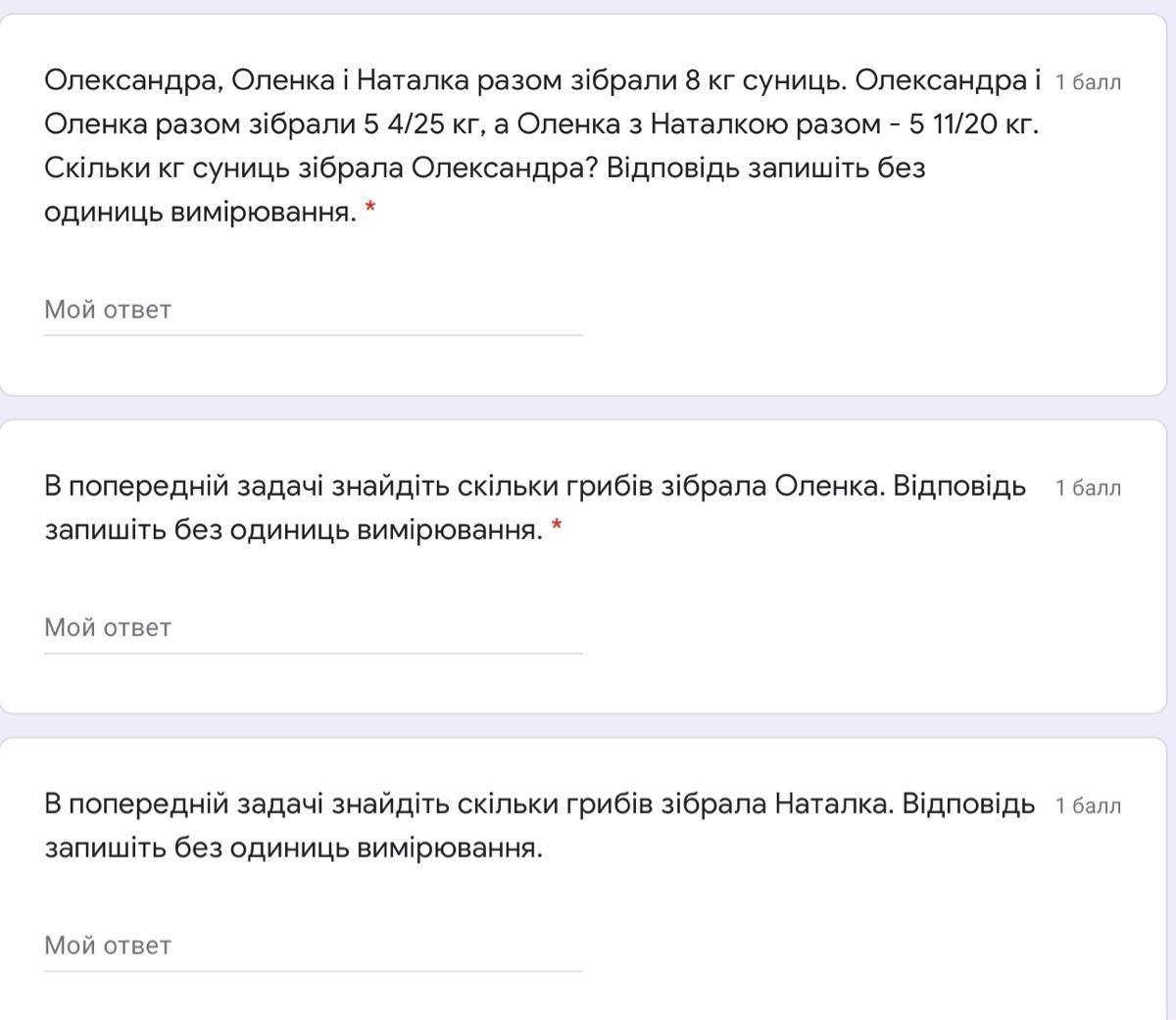The height and width of the screenshot is (1020, 1176).
Task: Focus the answer field for the Оленка question
Action: click(x=313, y=628)
